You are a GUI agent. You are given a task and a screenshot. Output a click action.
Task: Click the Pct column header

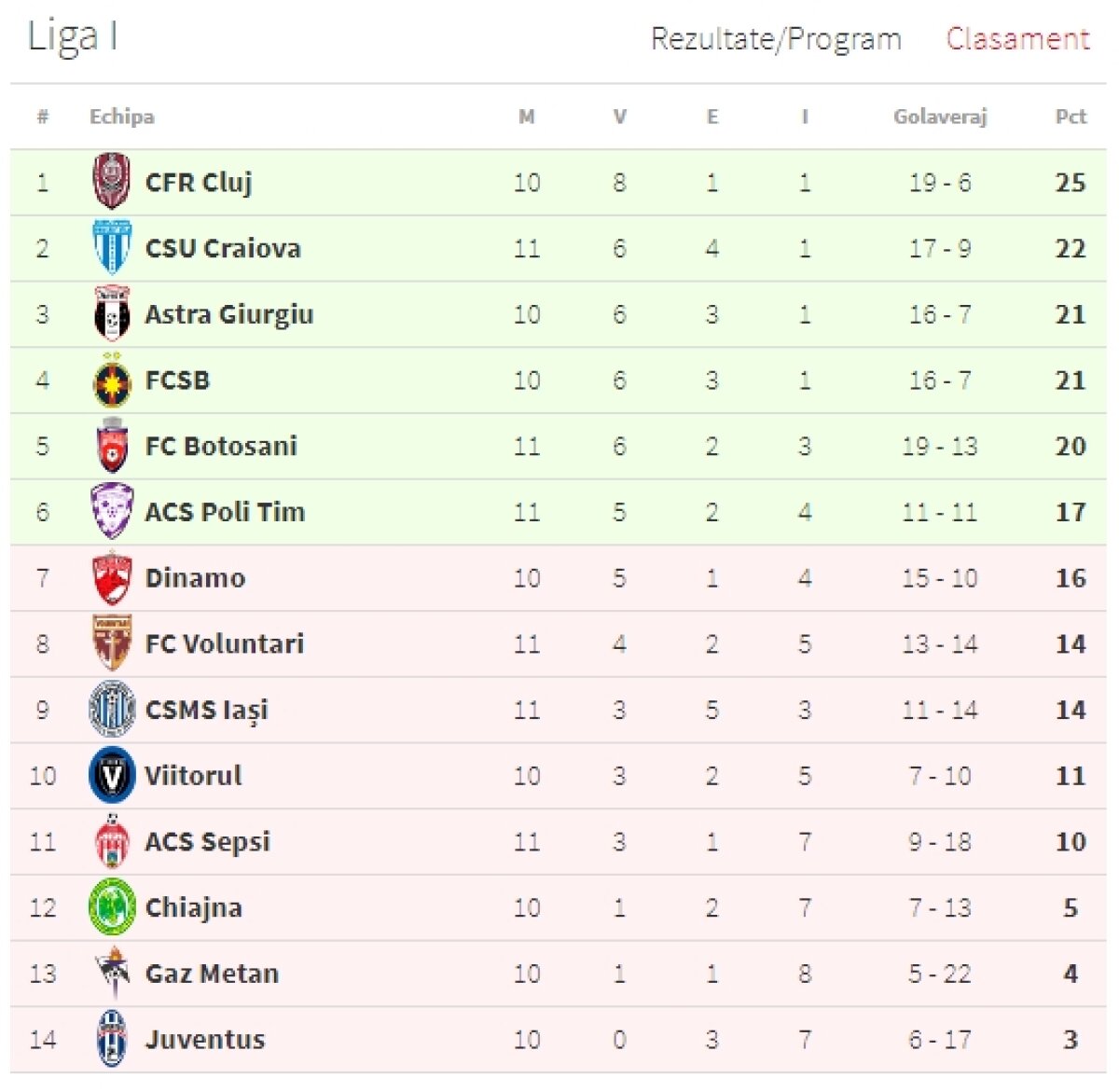(1071, 117)
